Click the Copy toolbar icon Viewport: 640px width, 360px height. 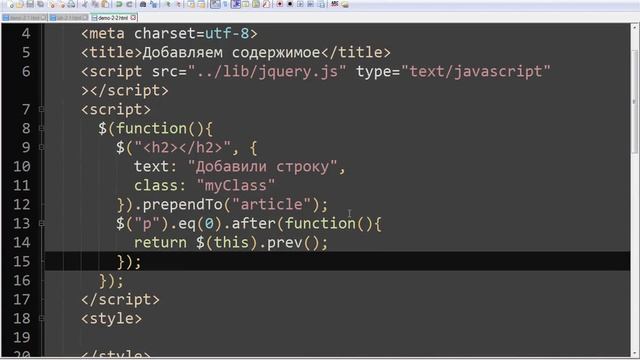pyautogui.click(x=95, y=4)
